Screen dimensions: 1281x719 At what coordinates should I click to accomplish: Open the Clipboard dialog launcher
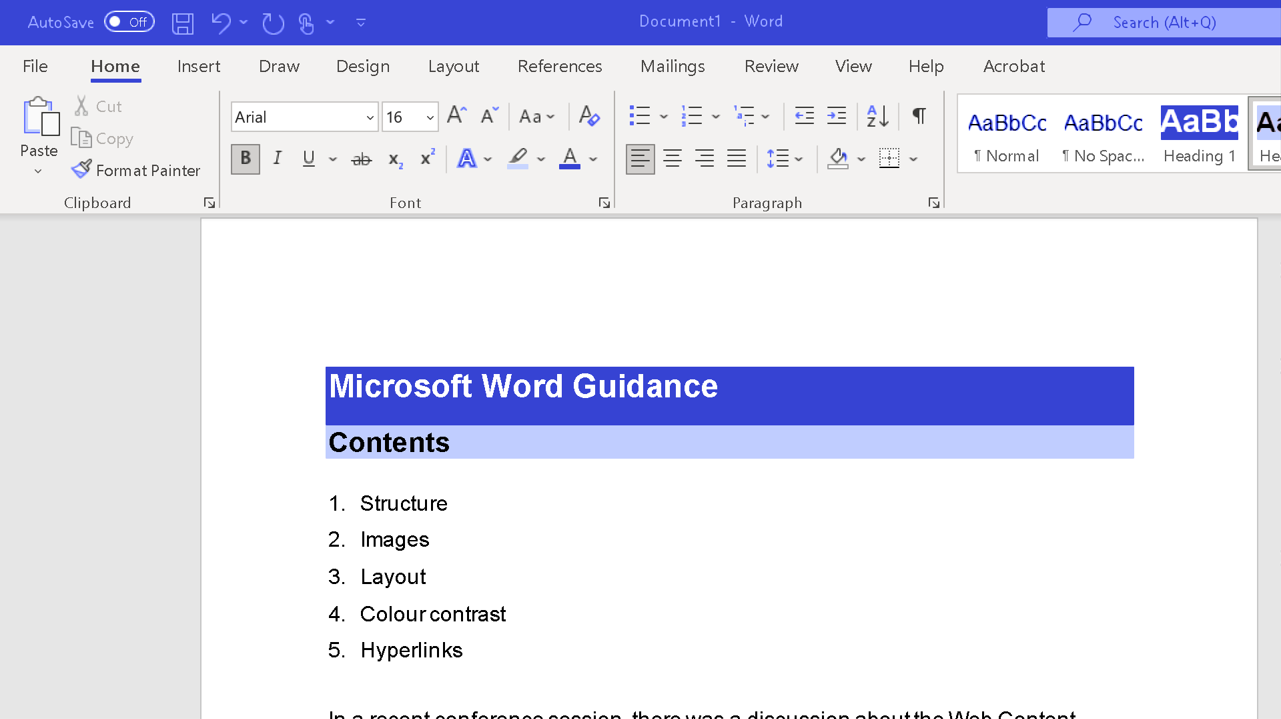[209, 203]
